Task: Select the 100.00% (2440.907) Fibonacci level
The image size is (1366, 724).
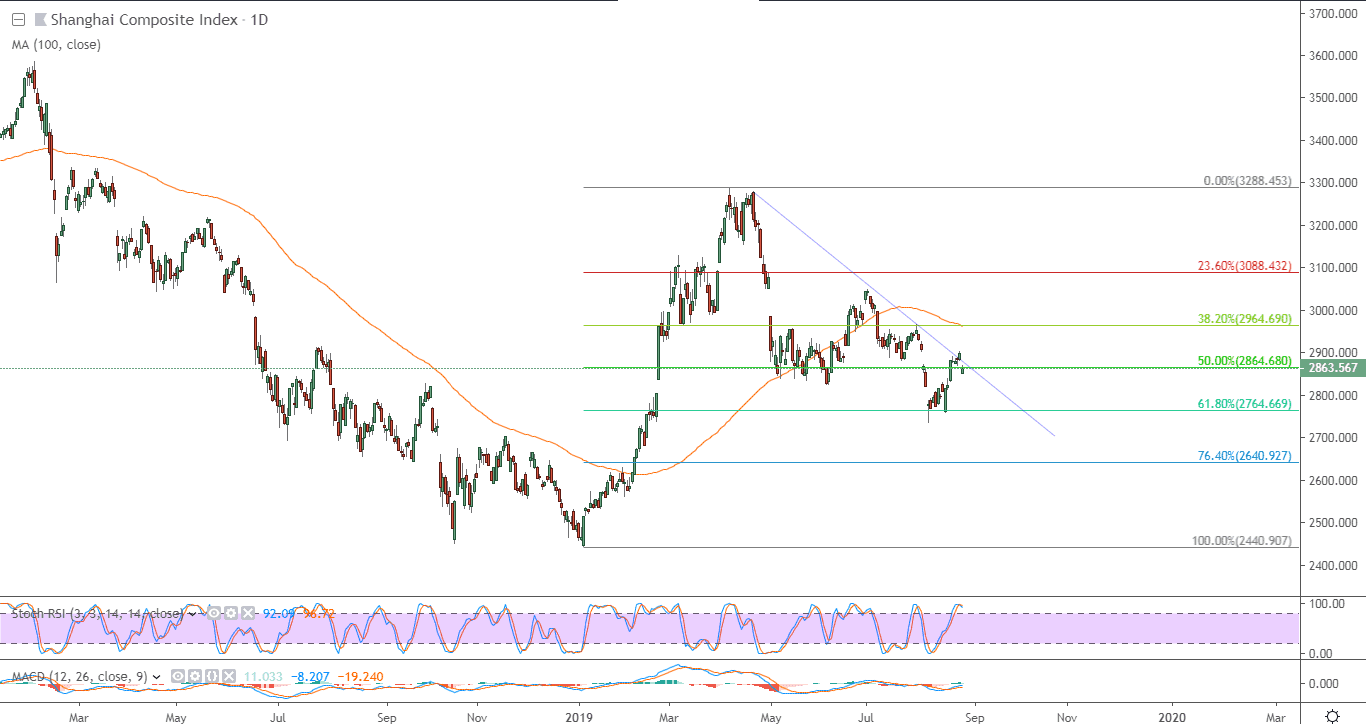Action: 1244,541
